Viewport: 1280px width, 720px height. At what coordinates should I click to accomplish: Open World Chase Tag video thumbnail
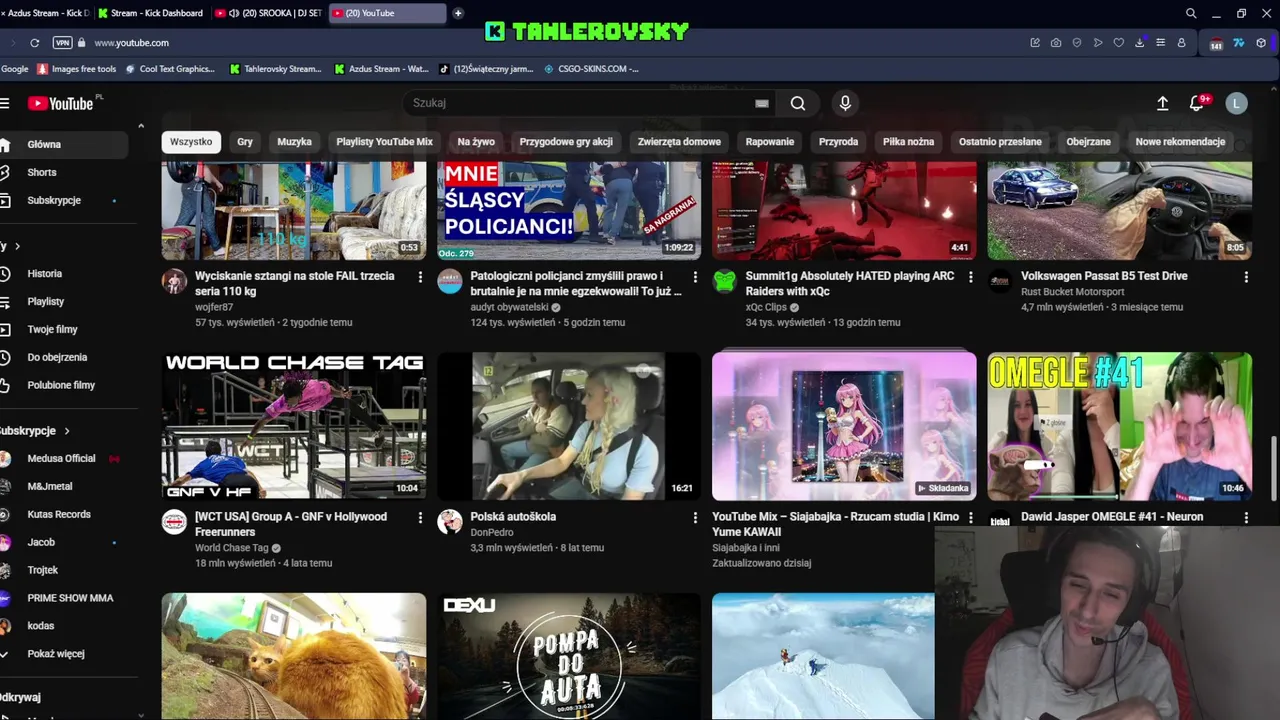point(294,425)
